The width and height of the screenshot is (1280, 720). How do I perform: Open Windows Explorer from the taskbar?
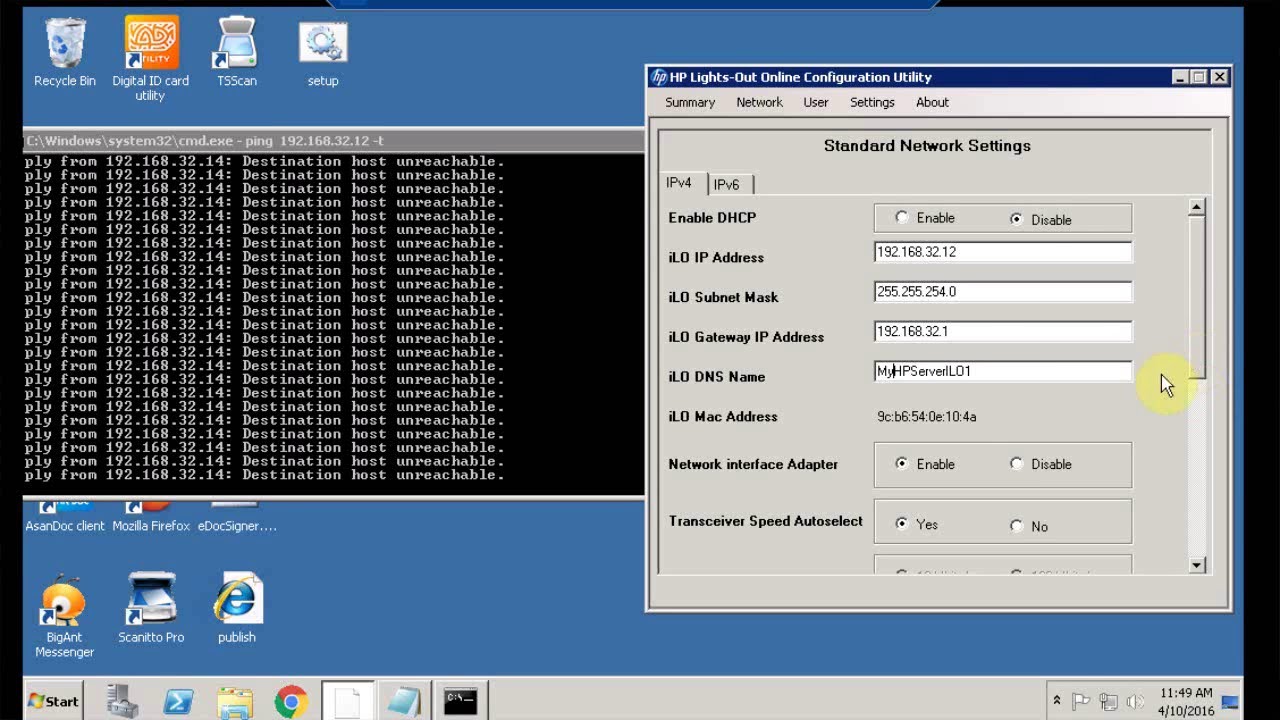pos(235,702)
